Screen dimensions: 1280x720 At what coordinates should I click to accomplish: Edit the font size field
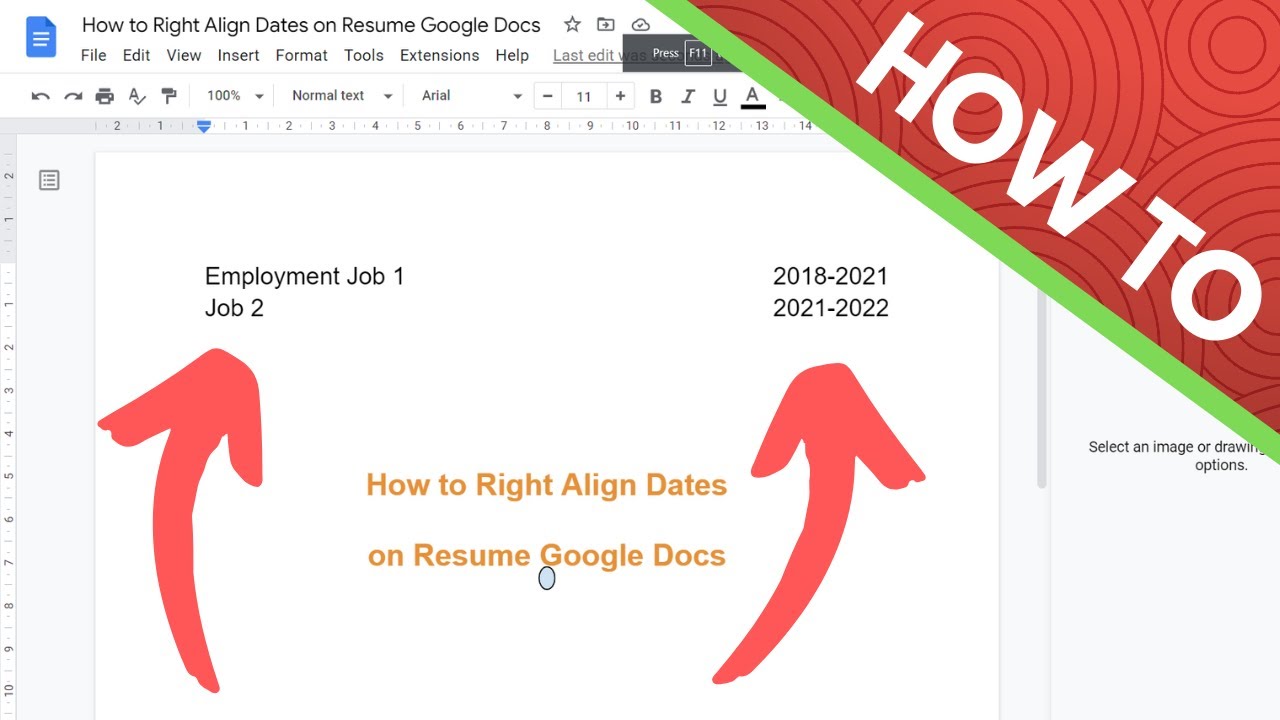584,96
